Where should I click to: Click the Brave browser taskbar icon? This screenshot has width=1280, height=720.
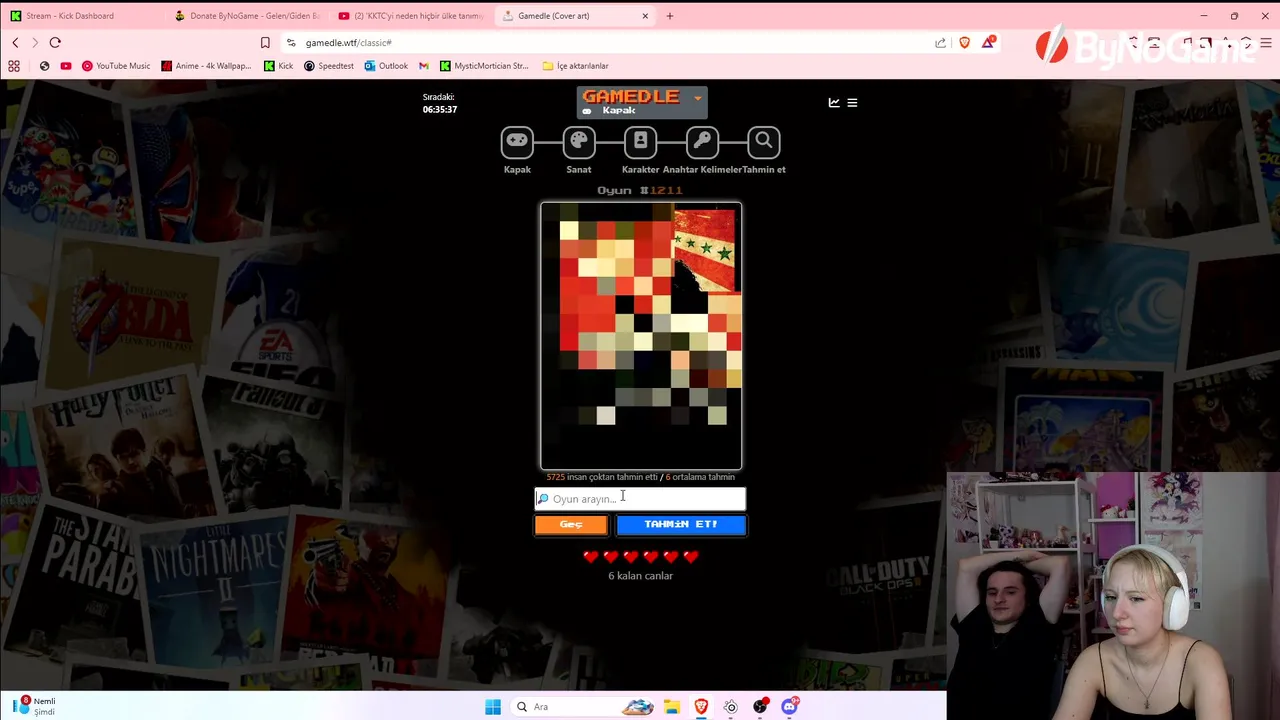pos(701,707)
